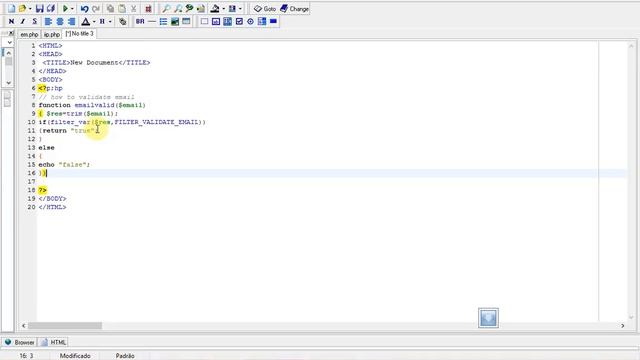Cut the selected text
This screenshot has width=640, height=360.
tap(133, 9)
